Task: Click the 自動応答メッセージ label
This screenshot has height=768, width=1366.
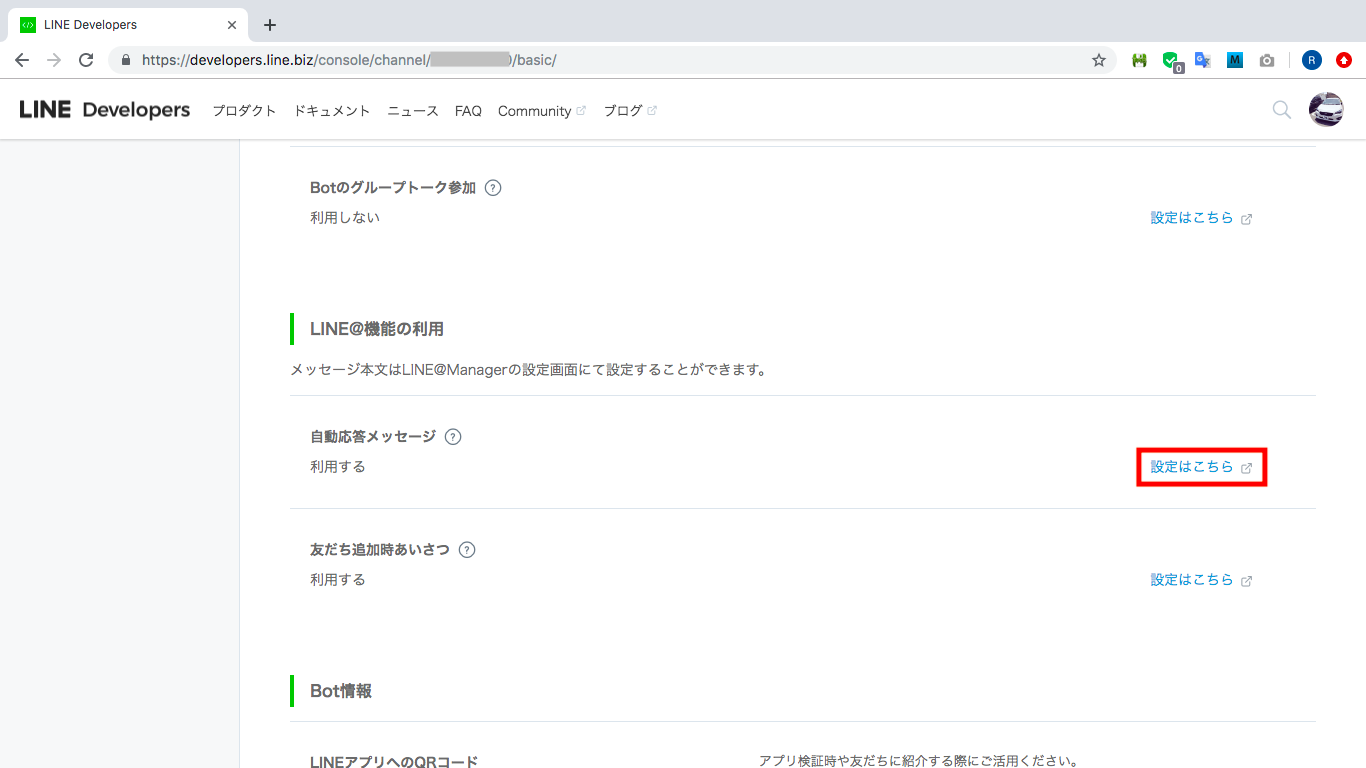Action: point(373,437)
